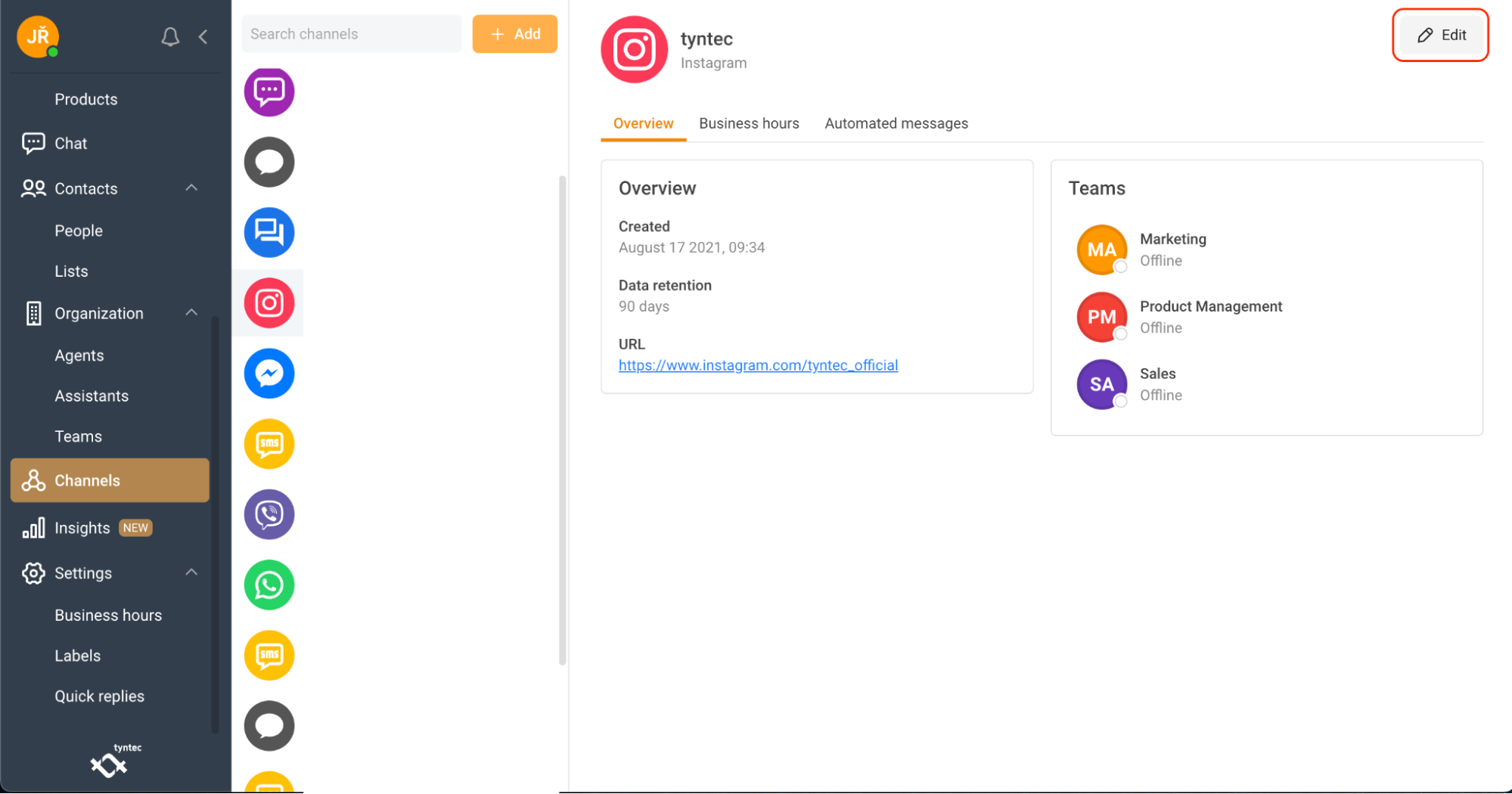This screenshot has width=1512, height=794.
Task: Select the blue conversation bubbles channel icon
Action: pyautogui.click(x=269, y=232)
